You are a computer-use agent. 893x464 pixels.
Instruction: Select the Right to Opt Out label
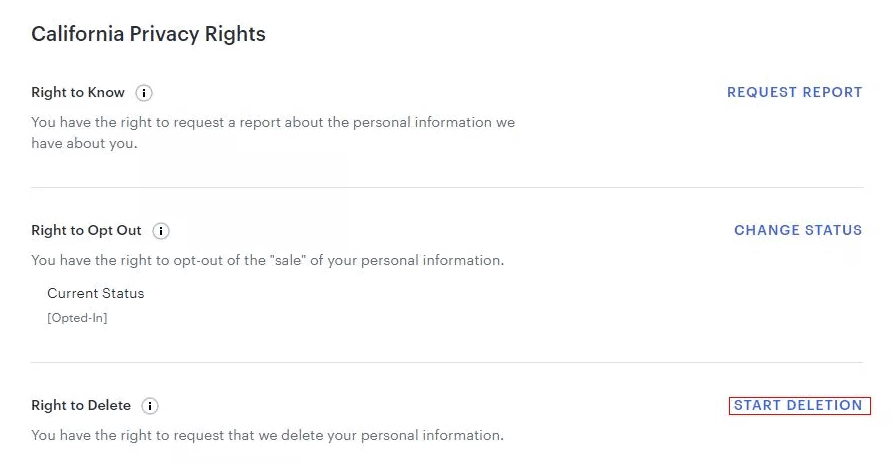(x=86, y=230)
